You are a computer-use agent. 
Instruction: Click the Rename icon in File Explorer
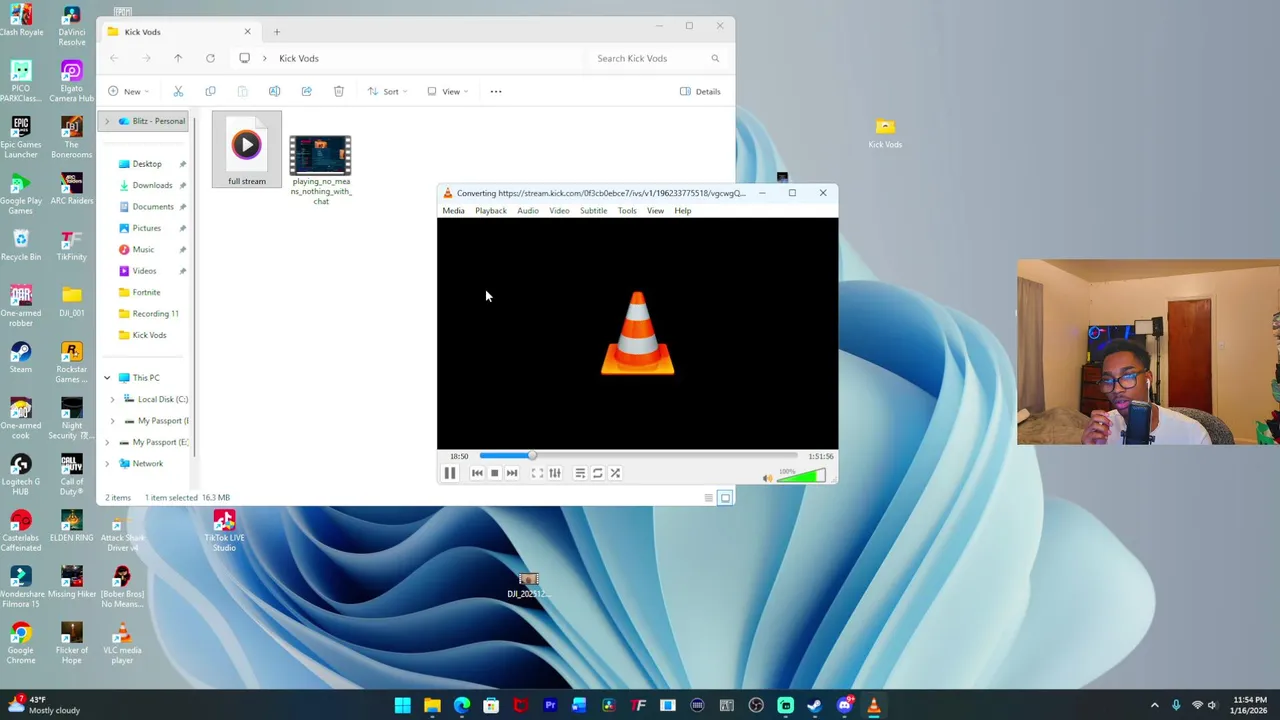[274, 91]
